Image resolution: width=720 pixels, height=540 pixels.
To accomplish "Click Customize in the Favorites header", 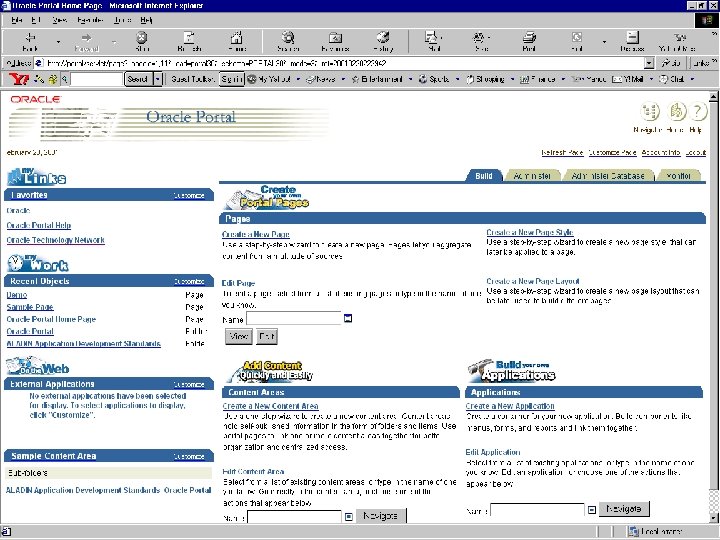I will [189, 196].
